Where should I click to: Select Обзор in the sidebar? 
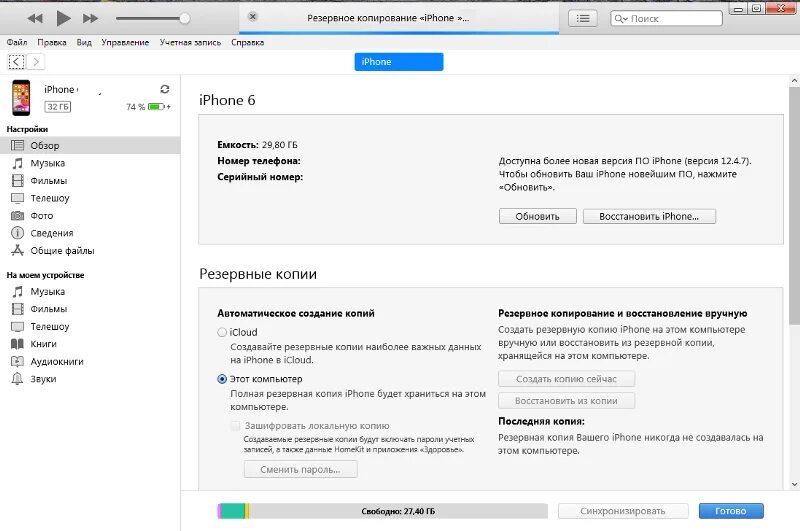pyautogui.click(x=90, y=145)
